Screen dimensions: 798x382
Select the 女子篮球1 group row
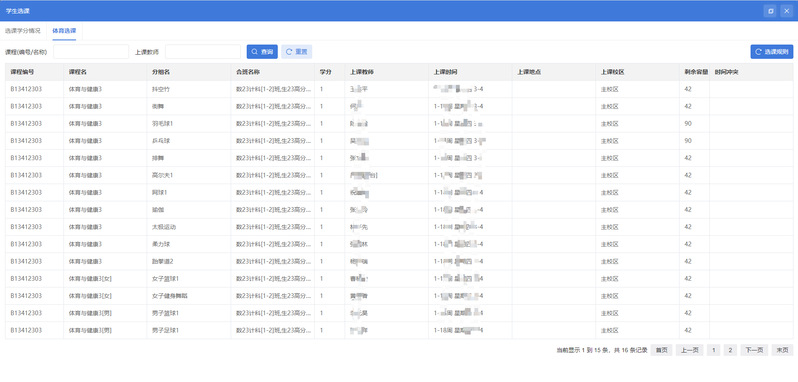pyautogui.click(x=399, y=279)
